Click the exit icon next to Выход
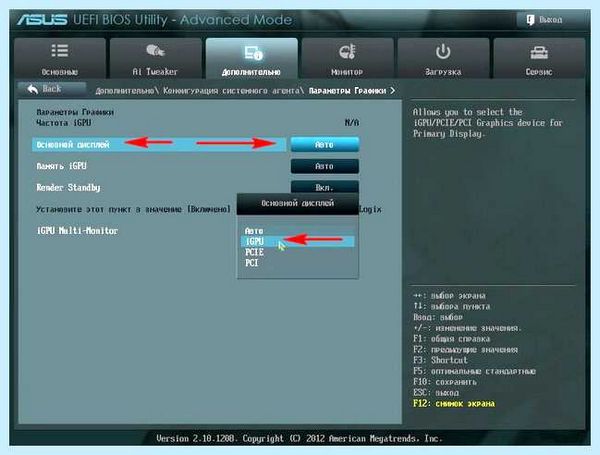600x455 pixels. pyautogui.click(x=530, y=20)
